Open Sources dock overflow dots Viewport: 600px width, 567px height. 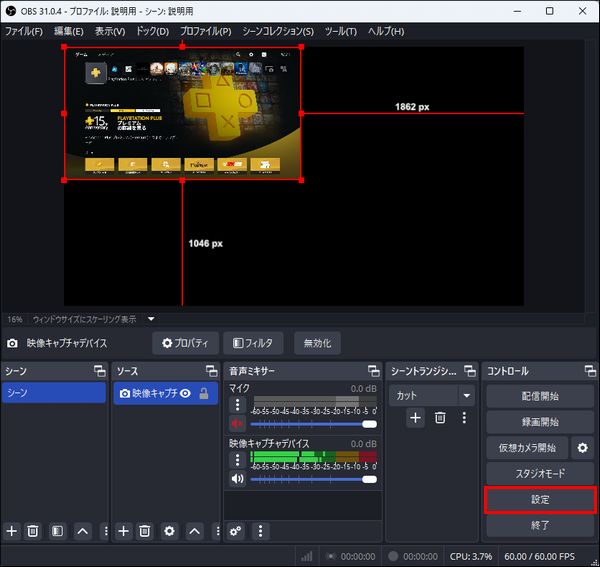(x=217, y=531)
